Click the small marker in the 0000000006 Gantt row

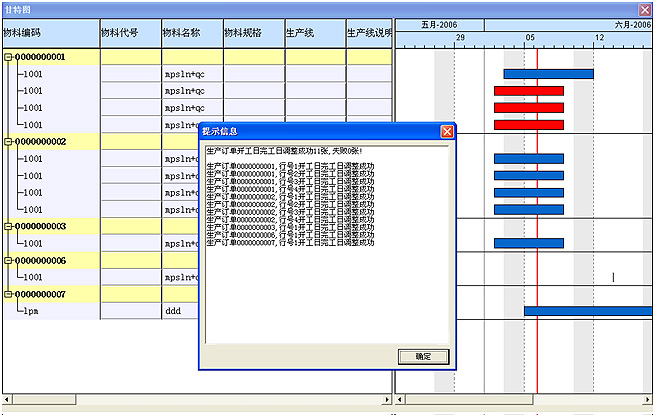tap(613, 278)
